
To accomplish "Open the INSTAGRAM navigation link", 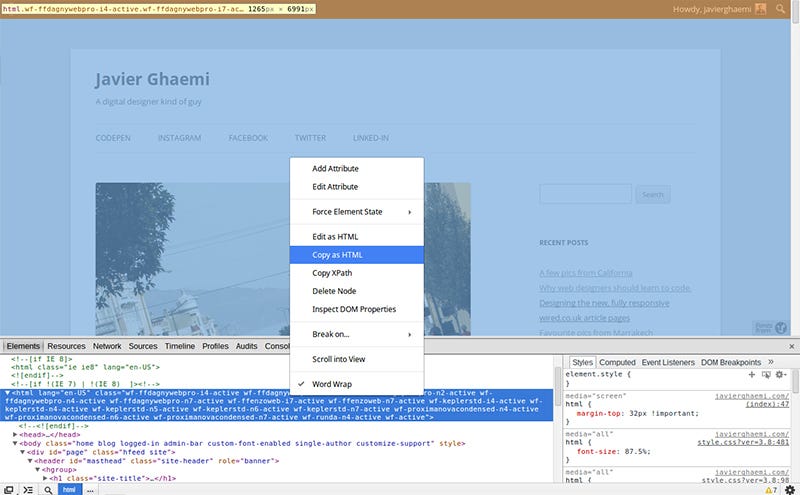I will click(180, 138).
